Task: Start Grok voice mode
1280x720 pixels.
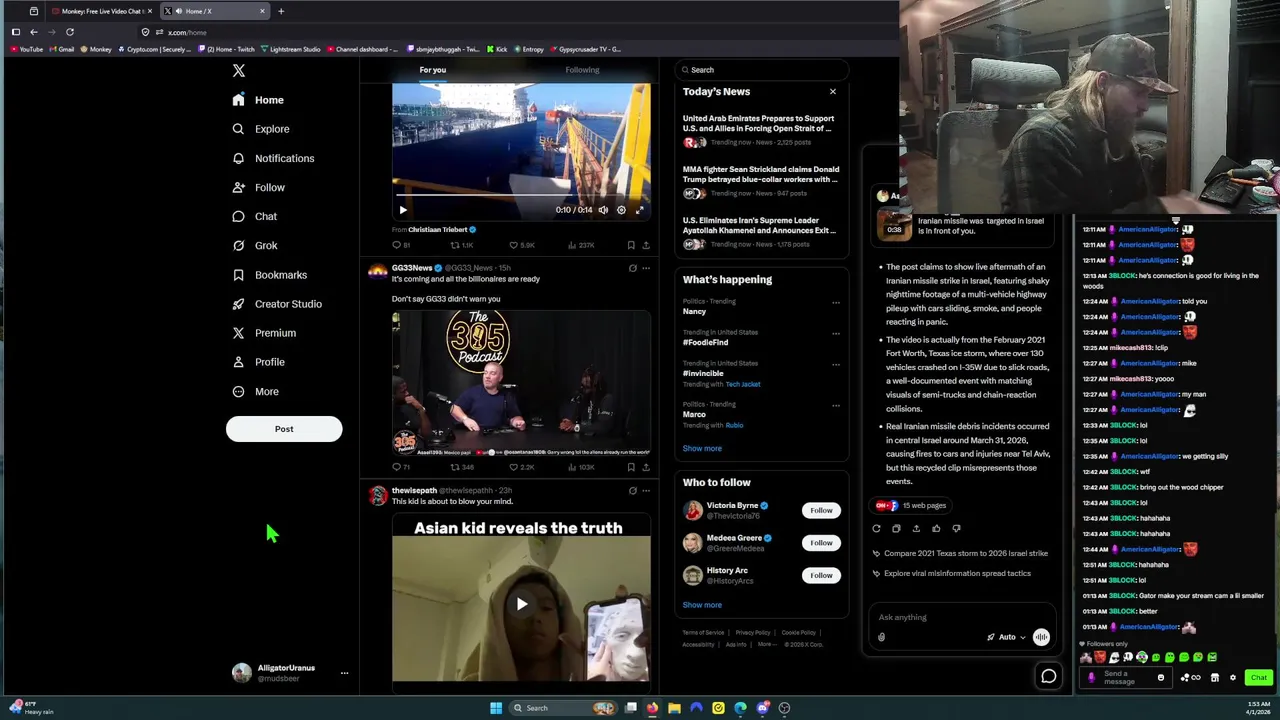Action: point(1041,637)
